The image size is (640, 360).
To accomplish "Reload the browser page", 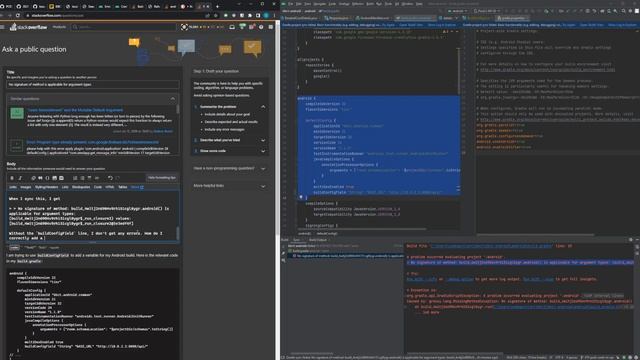I will [18, 15].
